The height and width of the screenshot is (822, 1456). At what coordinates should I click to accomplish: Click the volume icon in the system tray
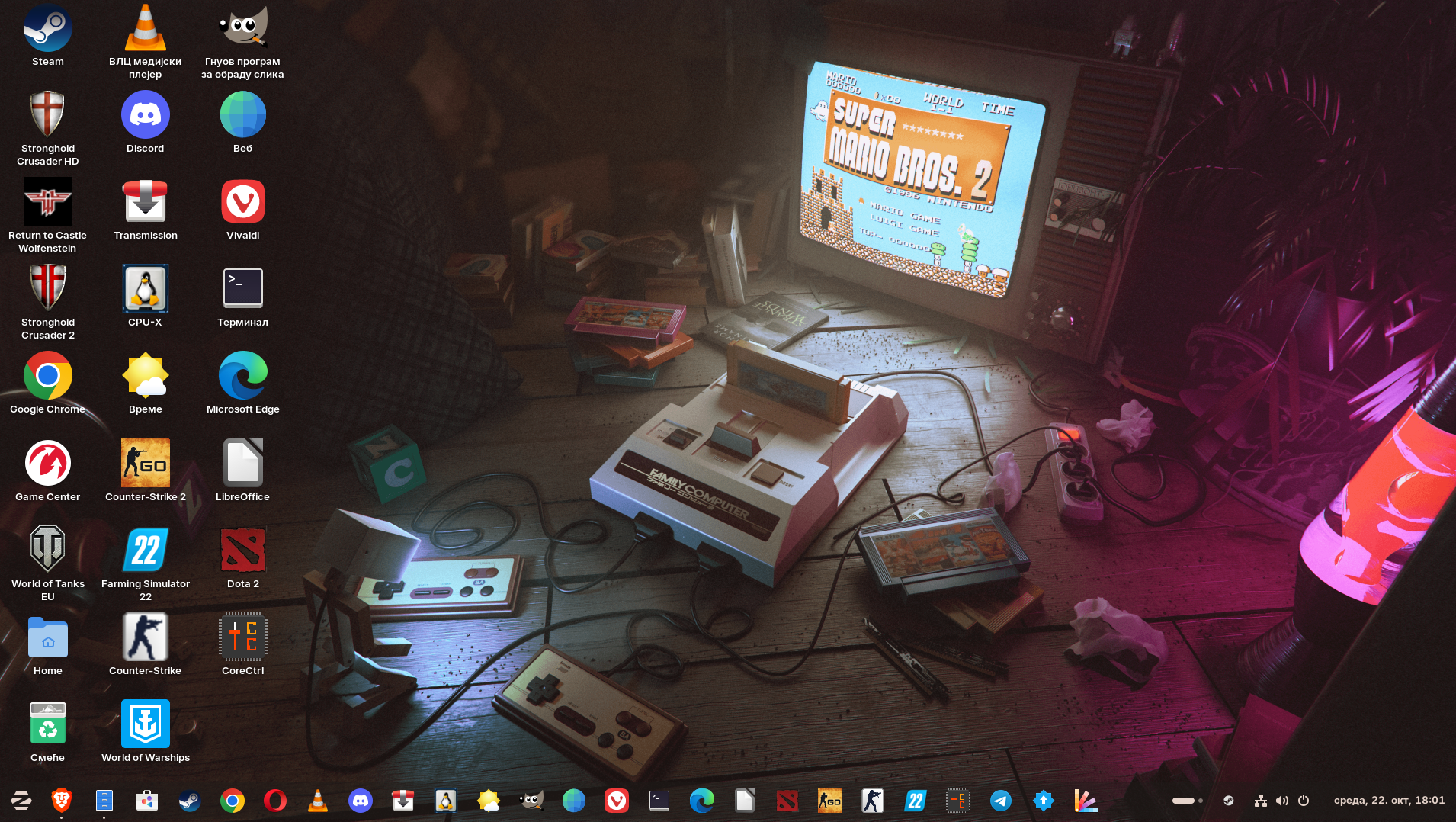point(1282,800)
